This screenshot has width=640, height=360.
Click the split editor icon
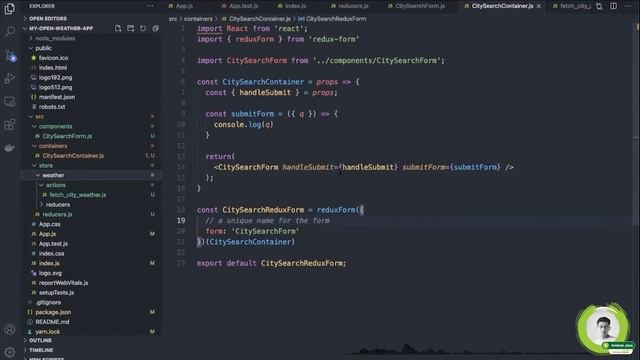tap(613, 6)
